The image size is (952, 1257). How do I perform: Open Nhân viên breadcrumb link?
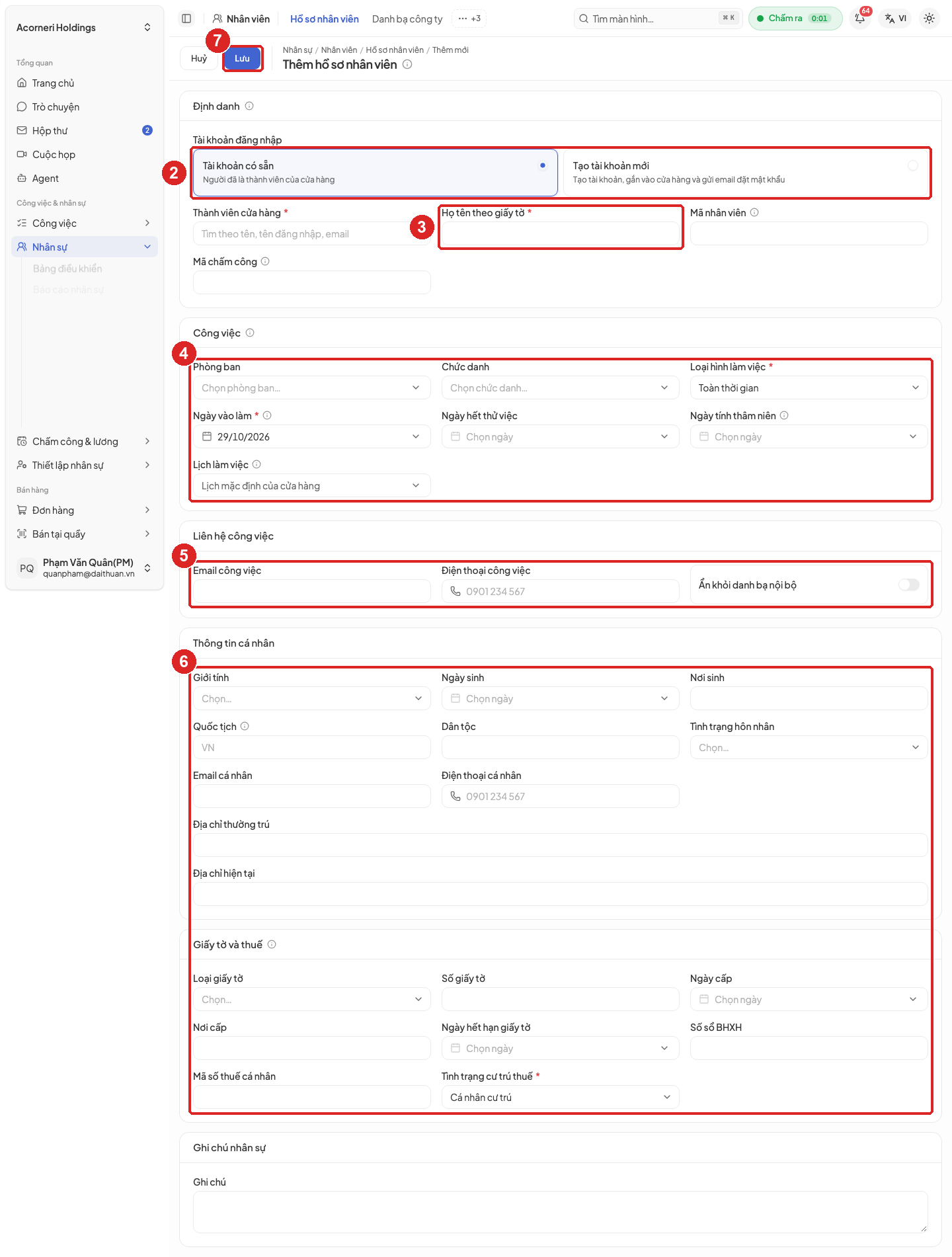[339, 50]
